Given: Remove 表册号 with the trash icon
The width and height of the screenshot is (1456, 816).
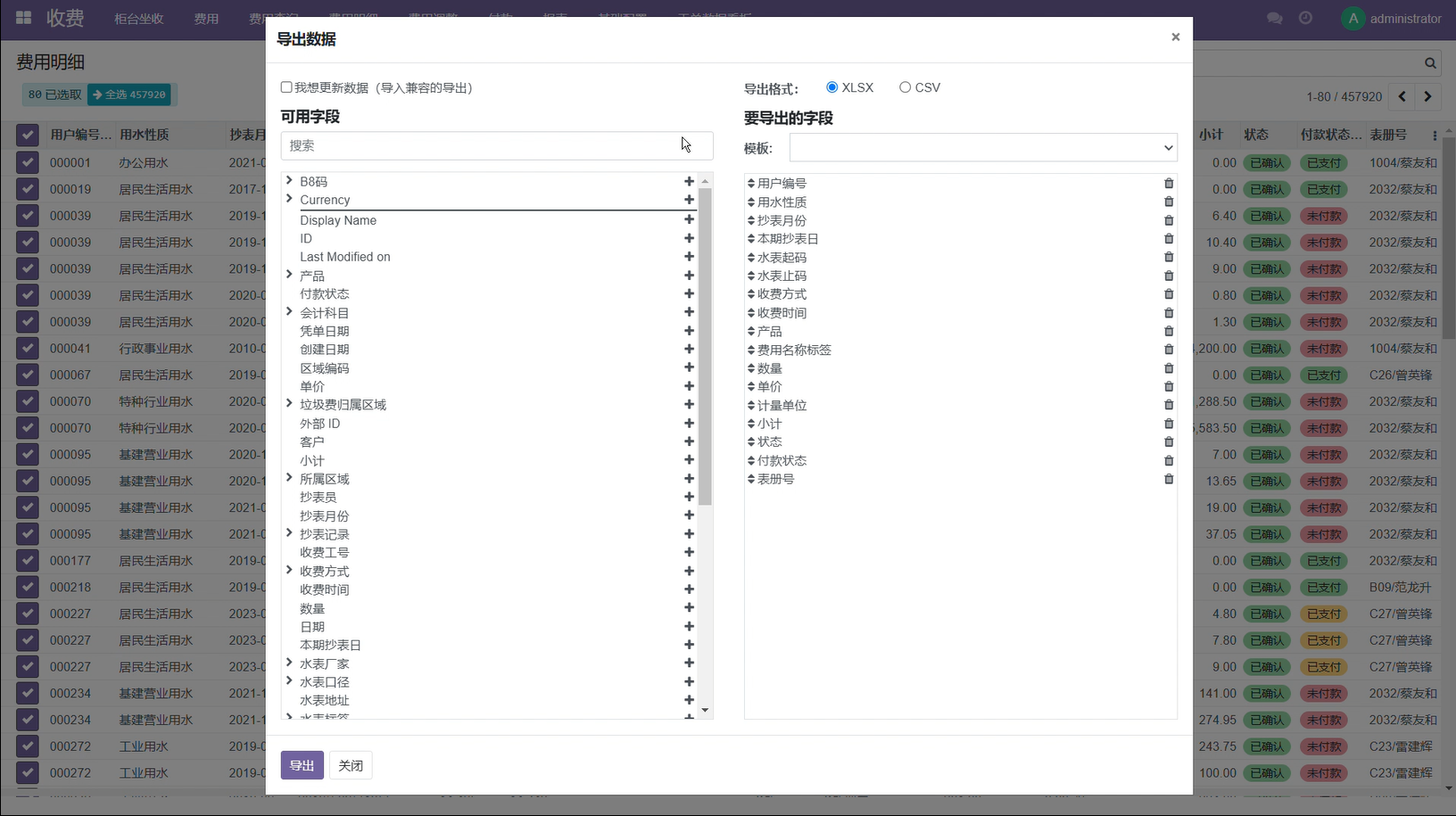Looking at the screenshot, I should (1169, 479).
